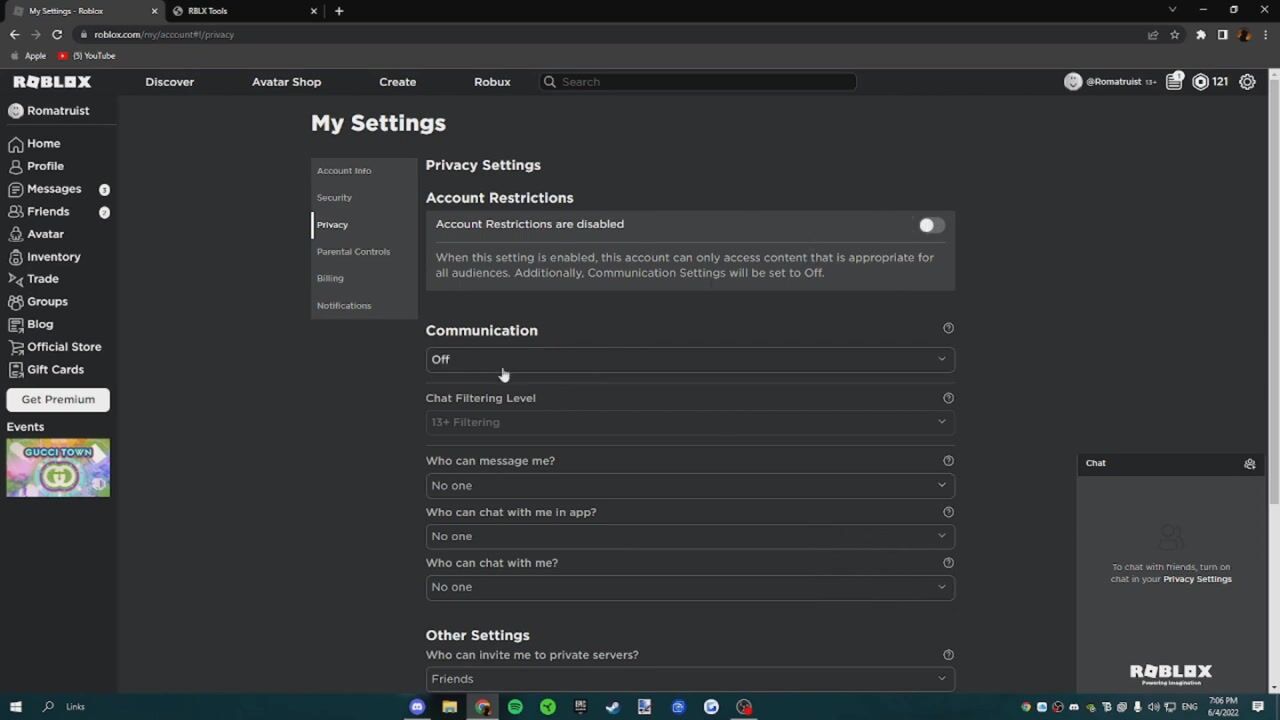
Task: Open Groups in the sidebar
Action: (x=38, y=302)
